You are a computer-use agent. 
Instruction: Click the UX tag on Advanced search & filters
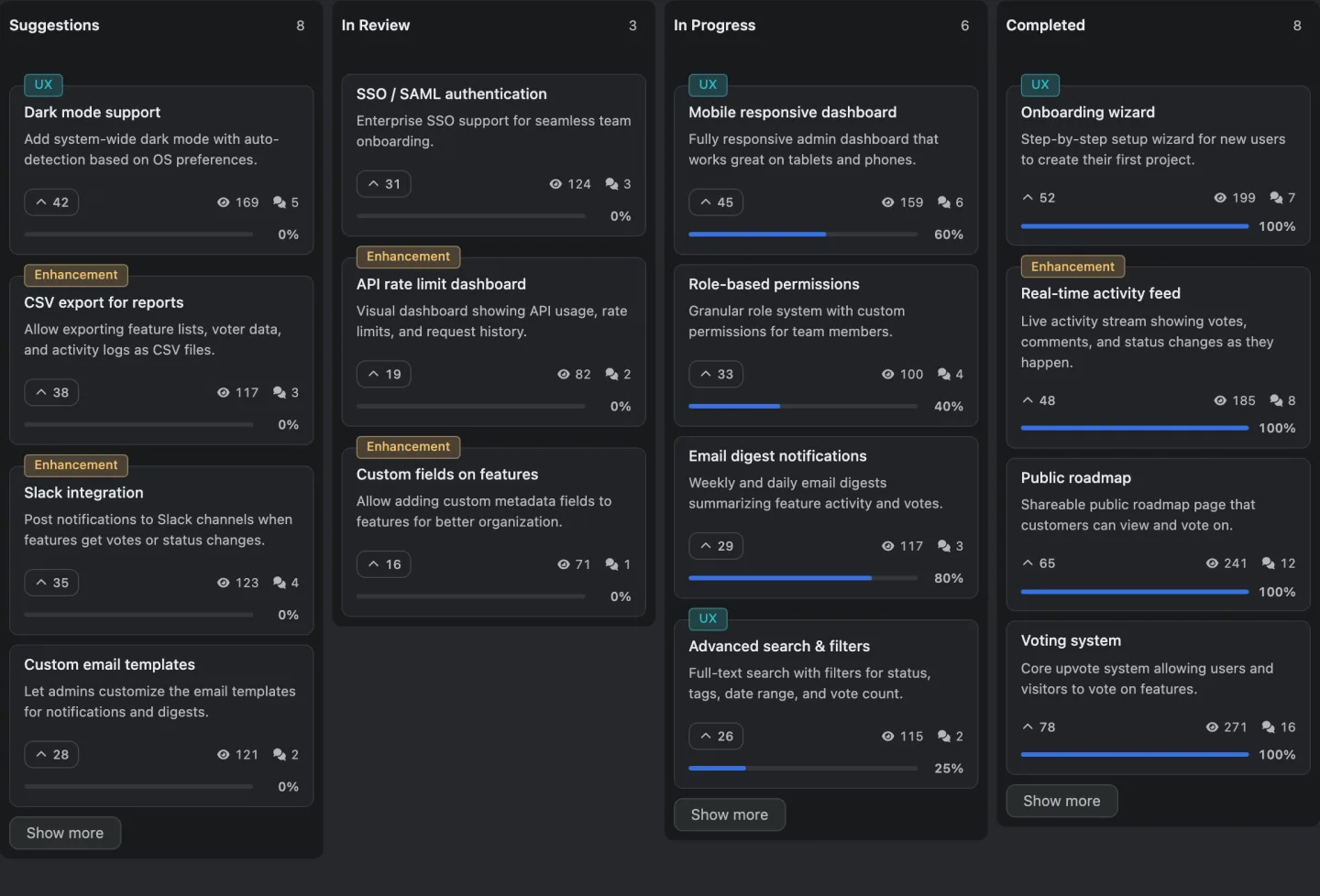(708, 618)
